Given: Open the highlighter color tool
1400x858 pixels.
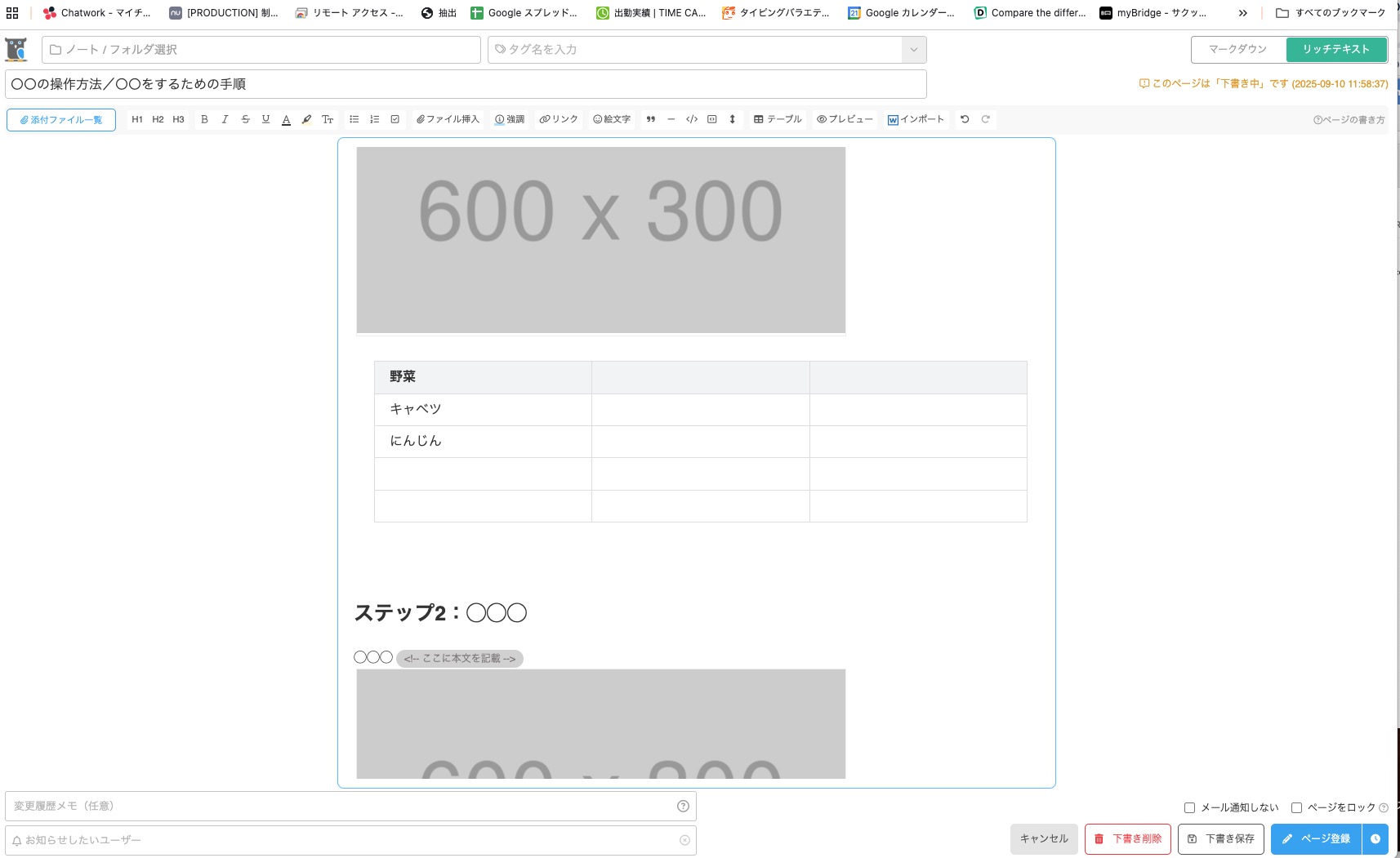Looking at the screenshot, I should (x=306, y=119).
